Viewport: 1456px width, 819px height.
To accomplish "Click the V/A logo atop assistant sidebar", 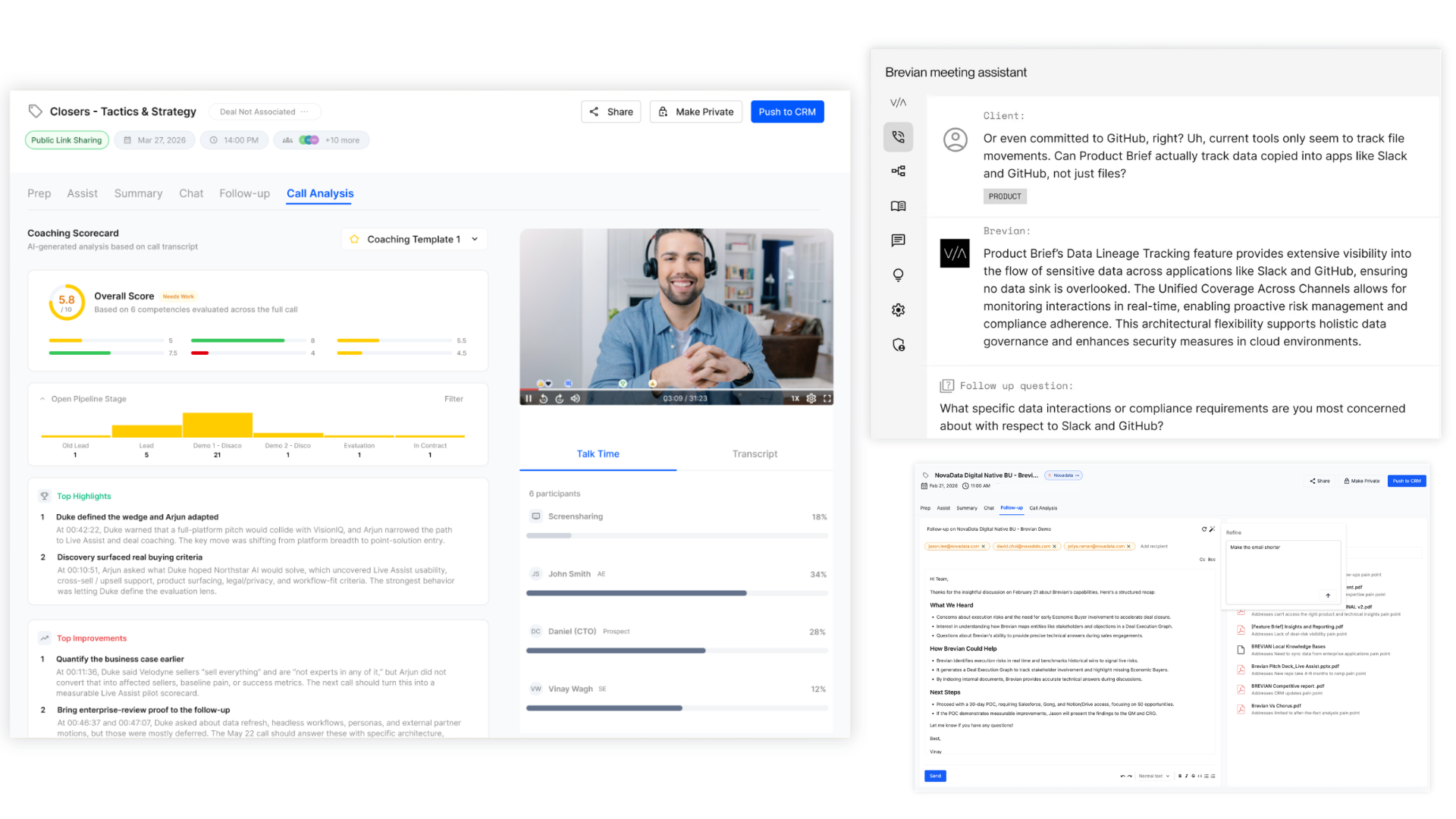I will point(898,102).
